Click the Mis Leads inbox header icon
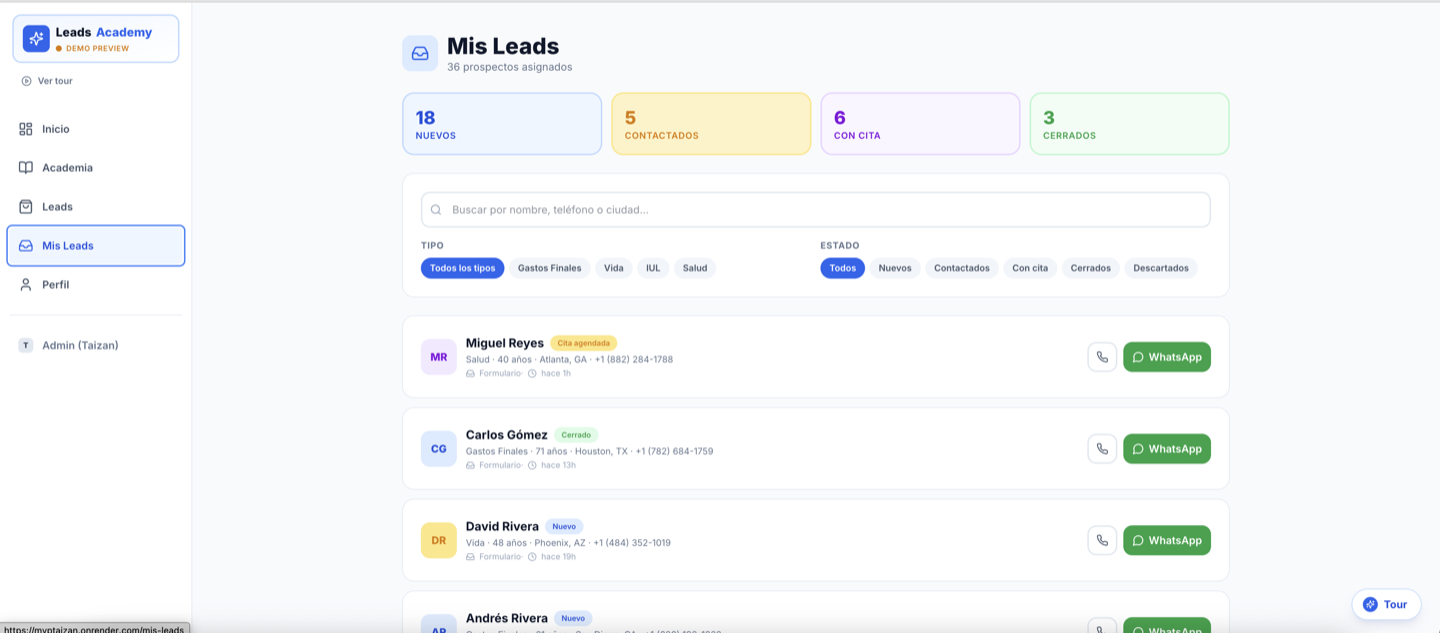1440x633 pixels. [420, 53]
